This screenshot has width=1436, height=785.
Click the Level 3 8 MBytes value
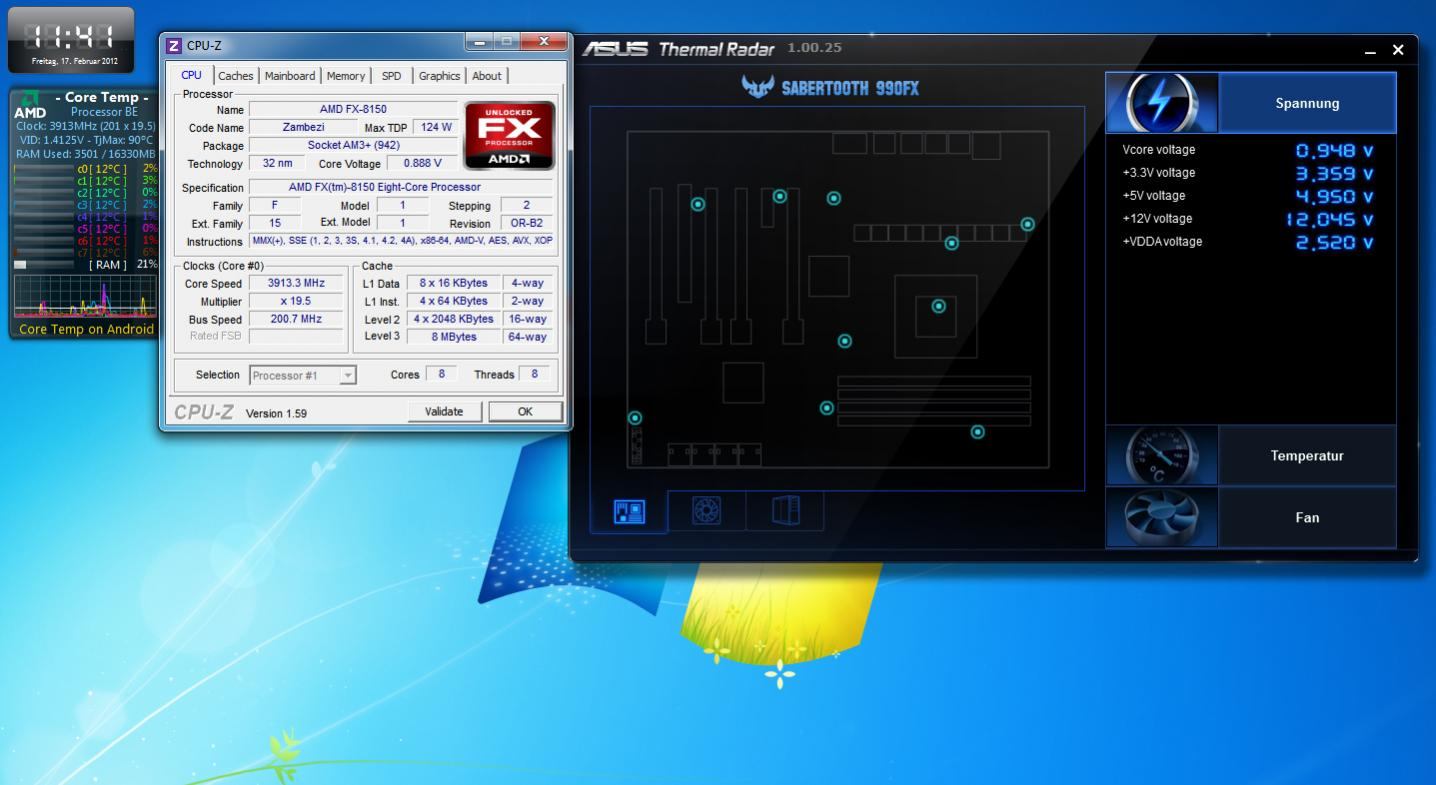coord(454,337)
